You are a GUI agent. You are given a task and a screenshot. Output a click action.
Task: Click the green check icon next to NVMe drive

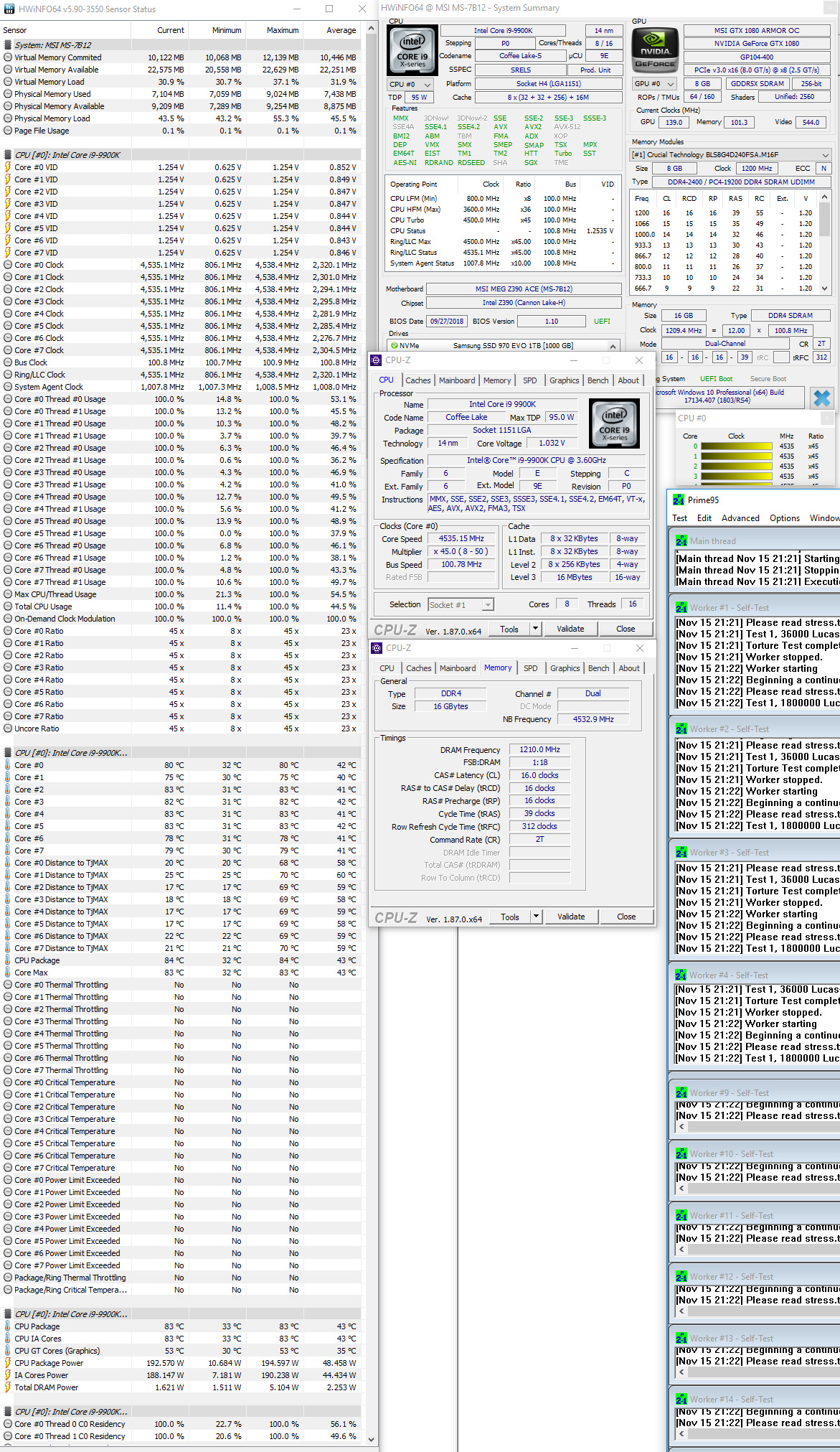coord(395,346)
